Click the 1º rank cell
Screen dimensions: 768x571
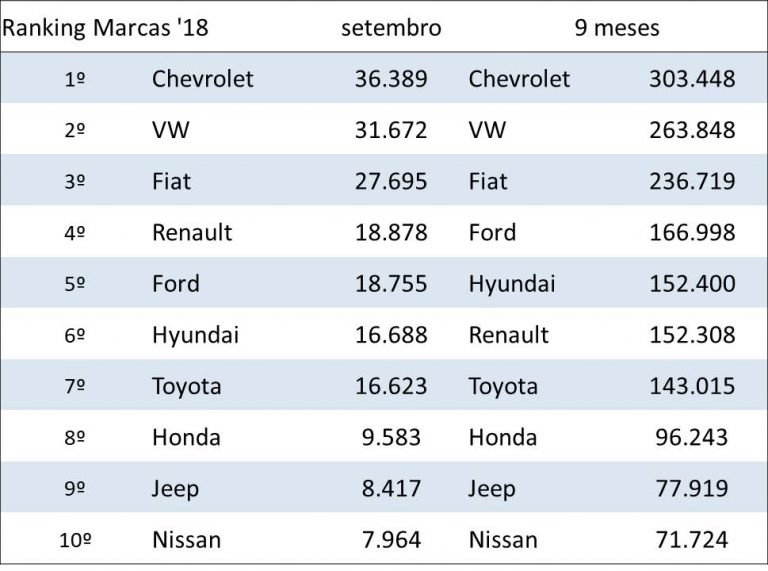74,79
